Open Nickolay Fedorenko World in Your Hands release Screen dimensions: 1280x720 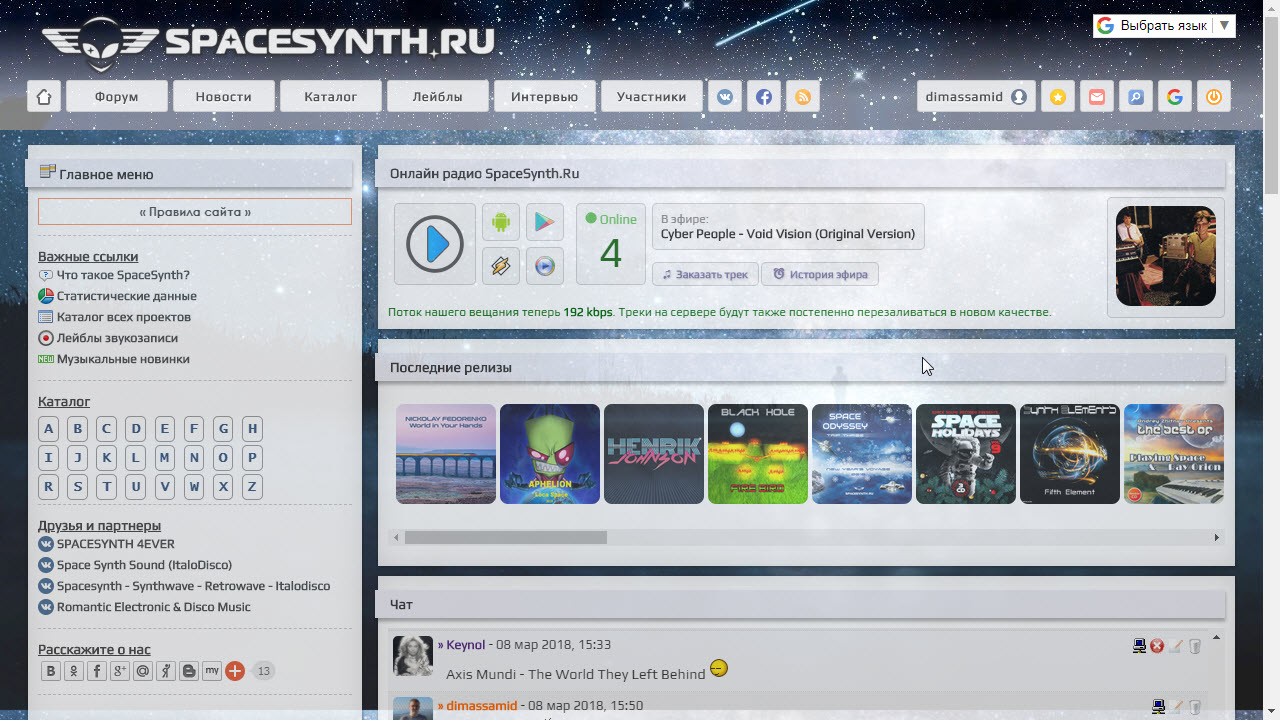pyautogui.click(x=446, y=454)
